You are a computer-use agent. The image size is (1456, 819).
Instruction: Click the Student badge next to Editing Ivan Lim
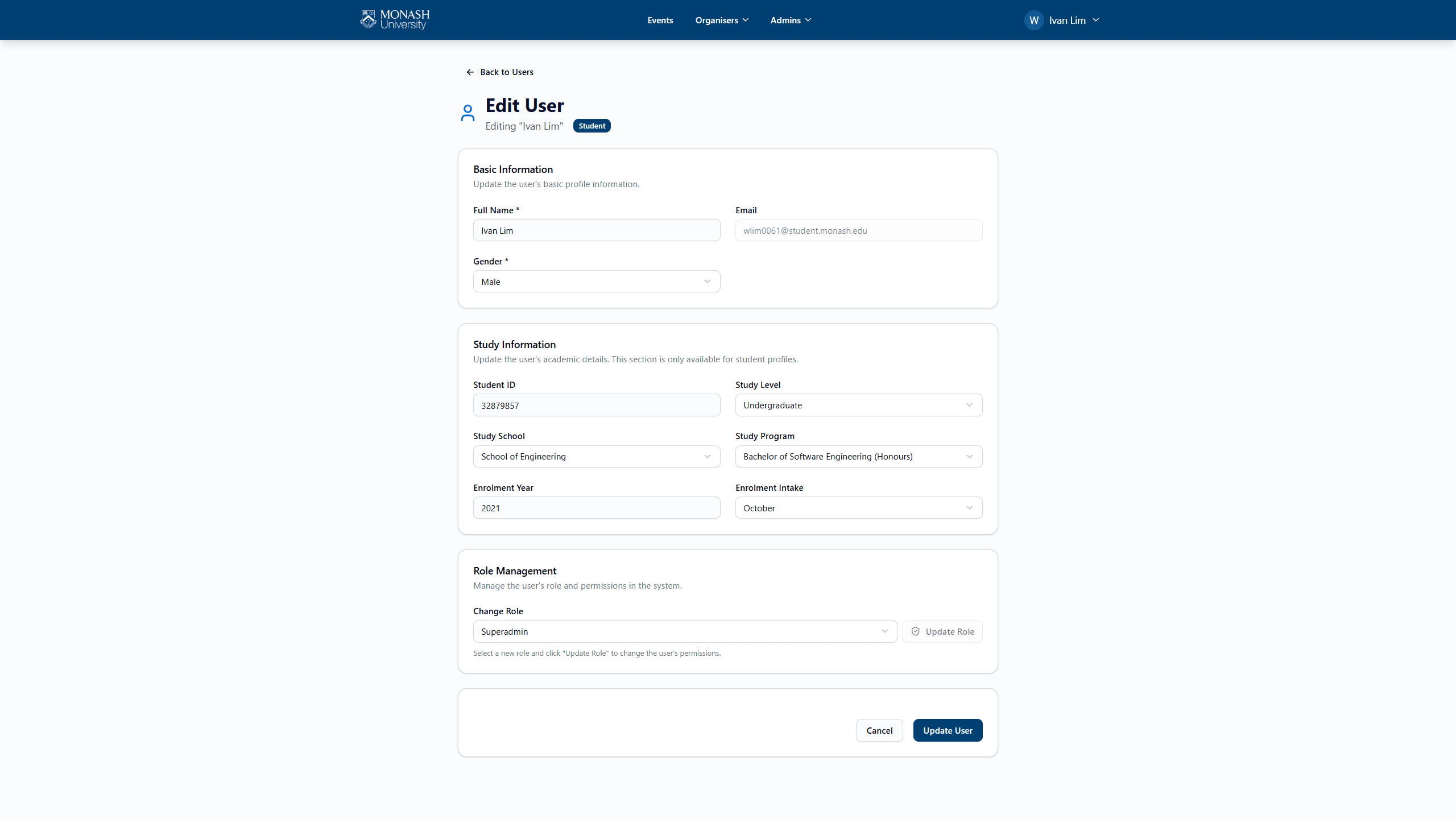pos(591,126)
